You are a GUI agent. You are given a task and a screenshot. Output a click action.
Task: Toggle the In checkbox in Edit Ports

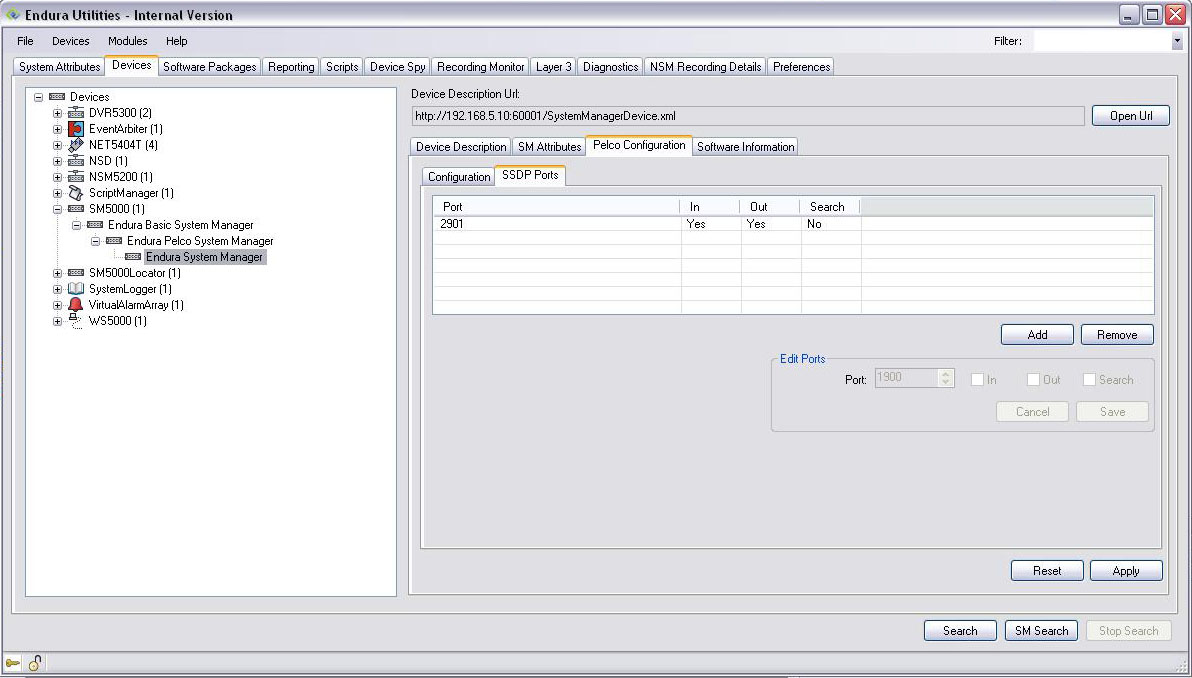click(977, 380)
